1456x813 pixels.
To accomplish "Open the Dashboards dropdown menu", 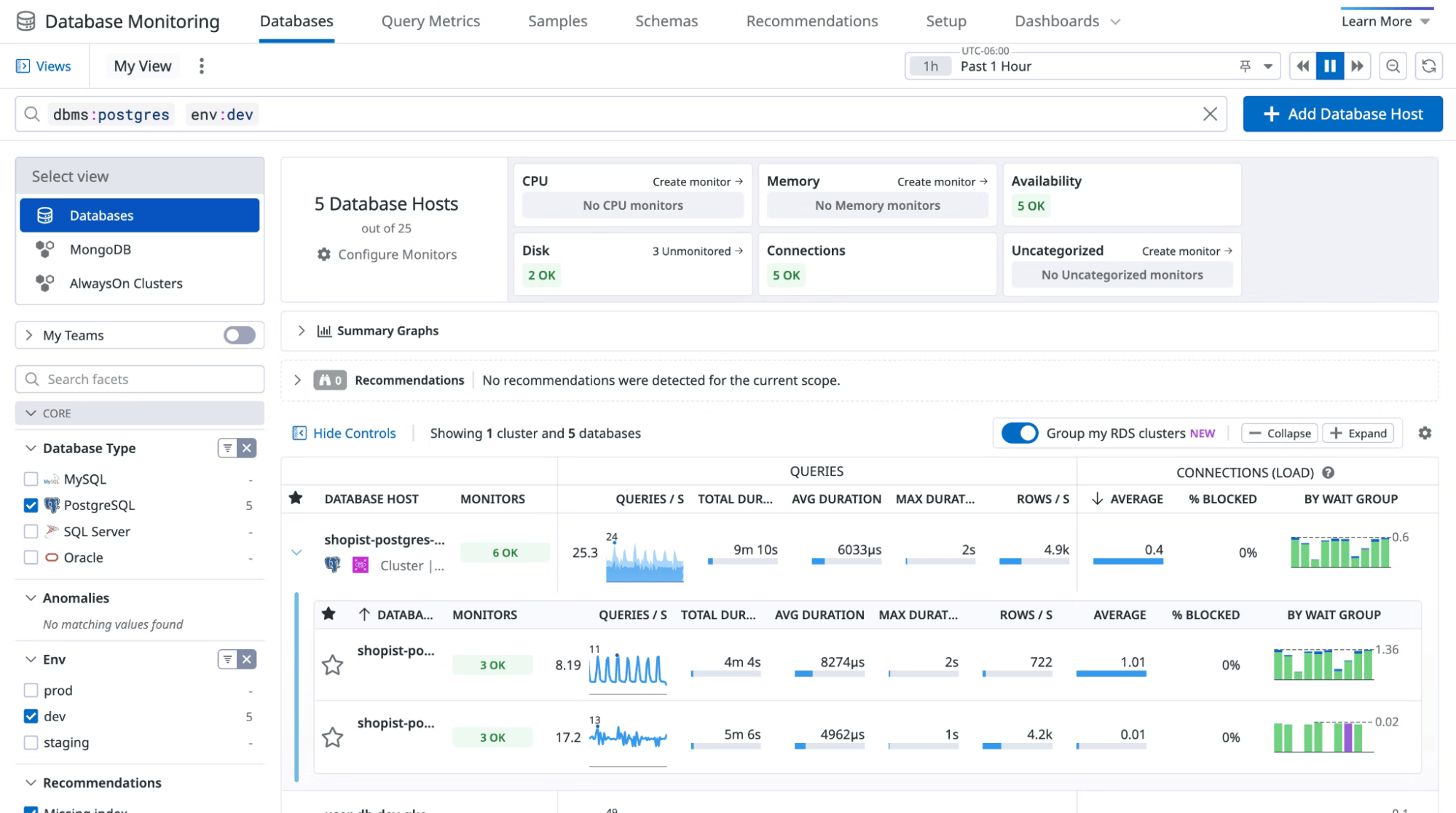I will [1067, 22].
